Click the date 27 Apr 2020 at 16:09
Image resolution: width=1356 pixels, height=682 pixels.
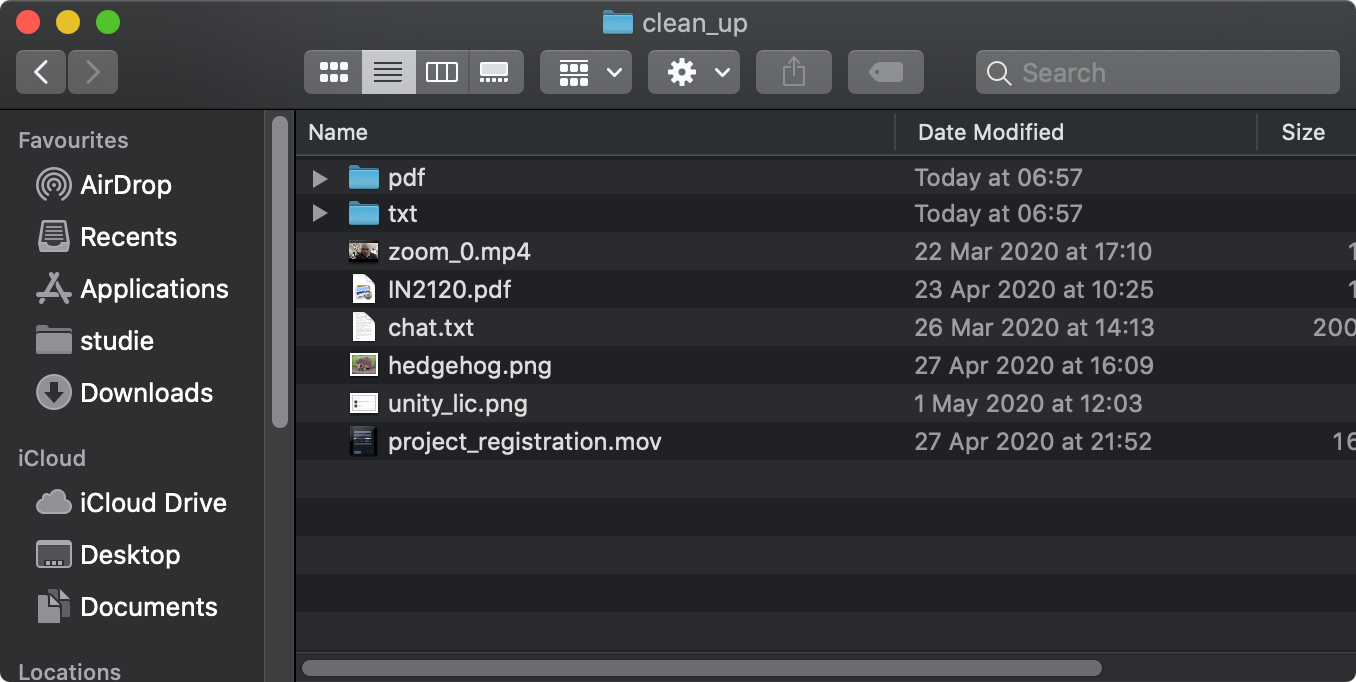(x=1034, y=366)
